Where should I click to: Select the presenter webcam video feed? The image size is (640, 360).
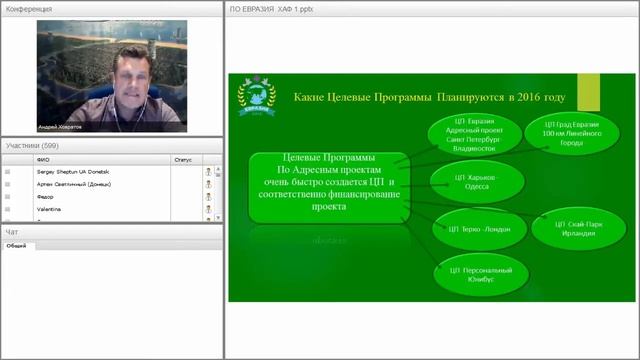112,76
